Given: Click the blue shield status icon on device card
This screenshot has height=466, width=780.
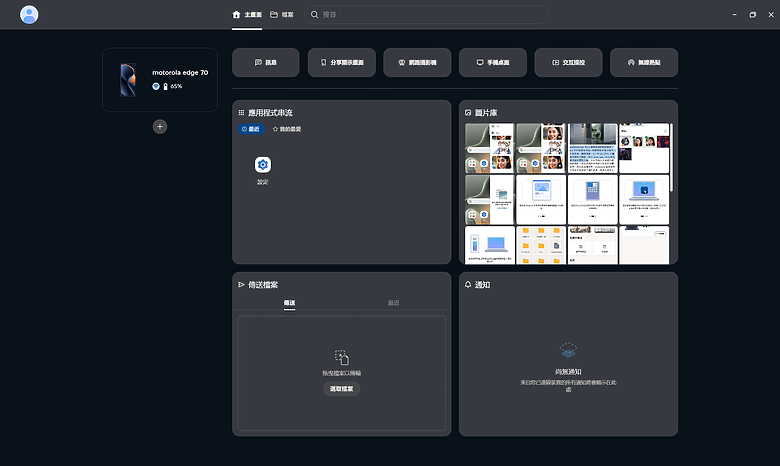Looking at the screenshot, I should click(156, 87).
